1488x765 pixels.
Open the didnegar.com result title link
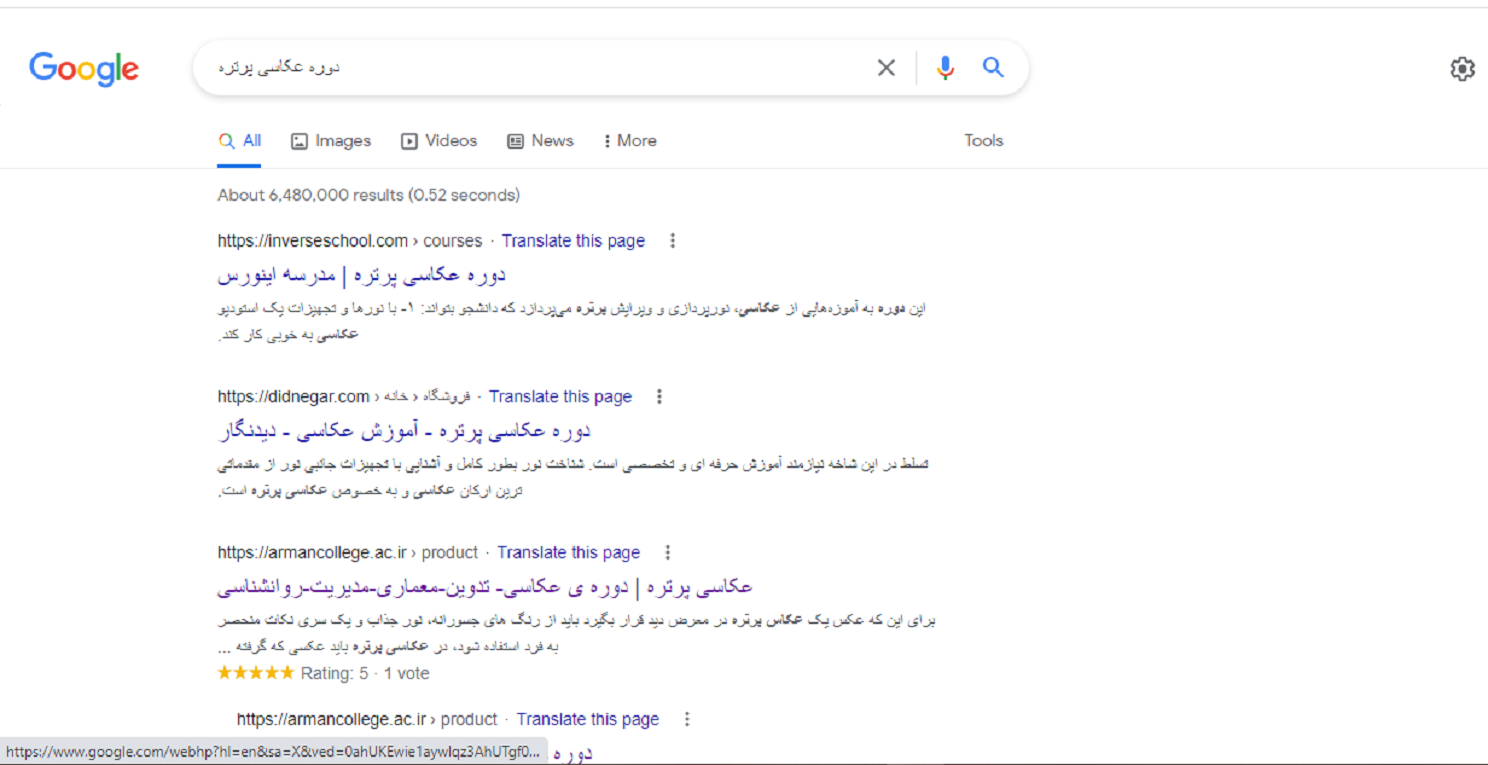(x=404, y=431)
